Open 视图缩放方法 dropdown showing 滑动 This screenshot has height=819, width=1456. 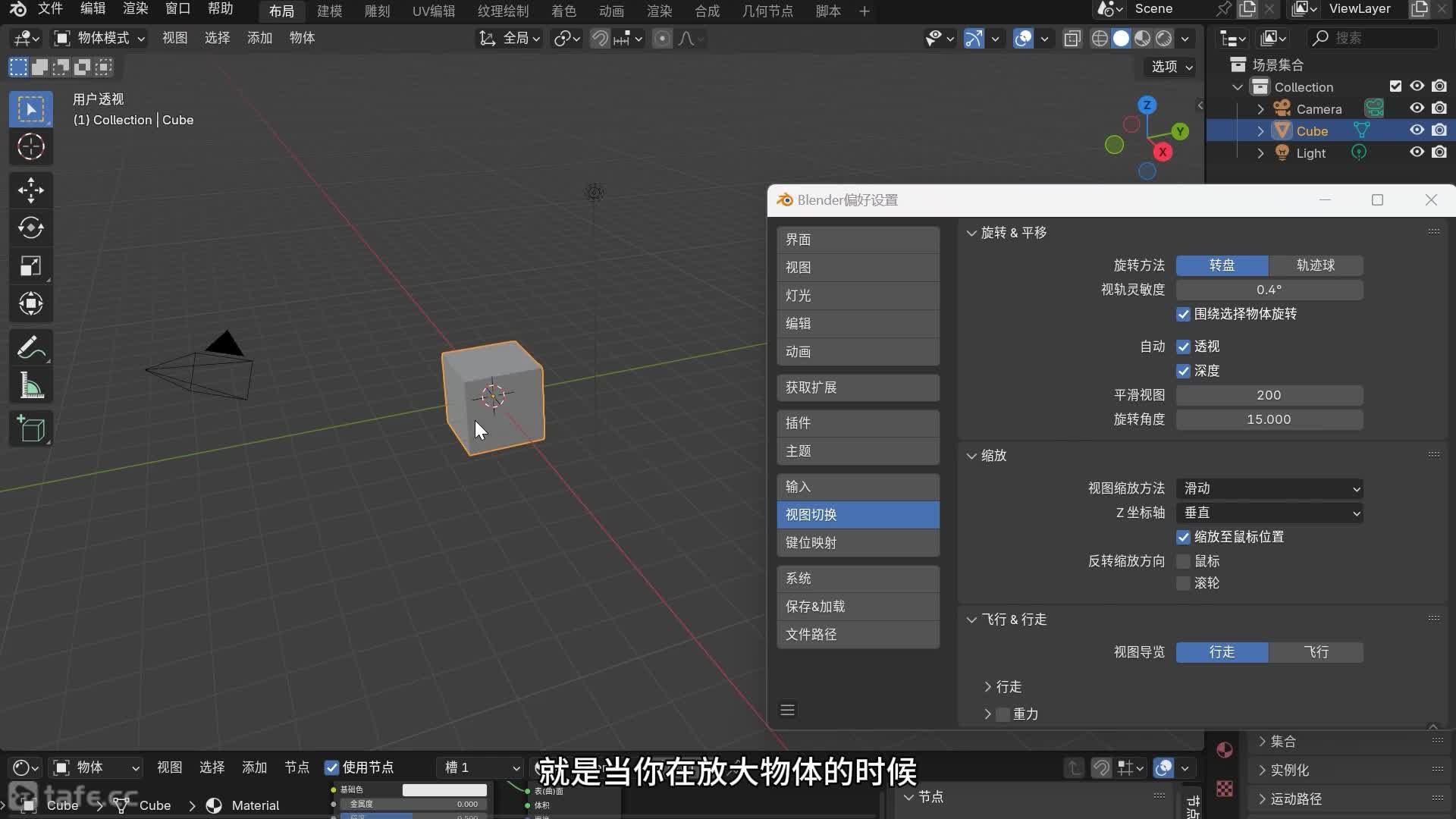[x=1269, y=488]
